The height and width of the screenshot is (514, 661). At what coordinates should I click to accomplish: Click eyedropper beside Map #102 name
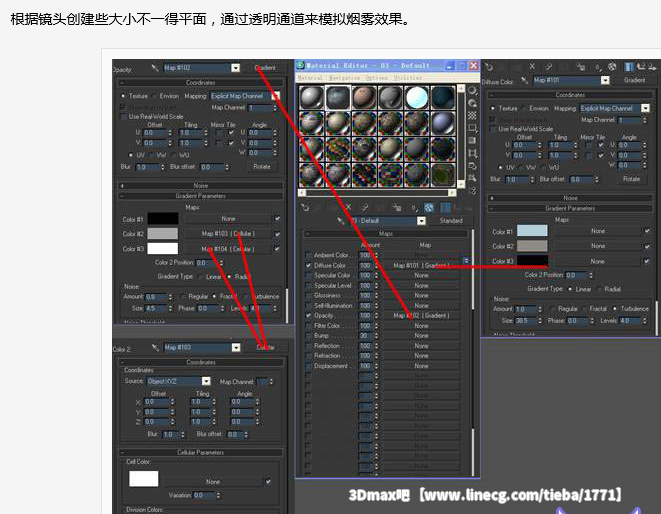[x=155, y=67]
